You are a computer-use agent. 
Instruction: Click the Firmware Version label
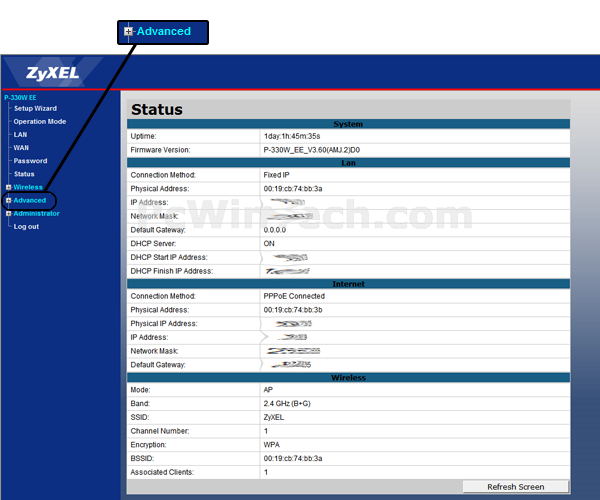[x=160, y=150]
